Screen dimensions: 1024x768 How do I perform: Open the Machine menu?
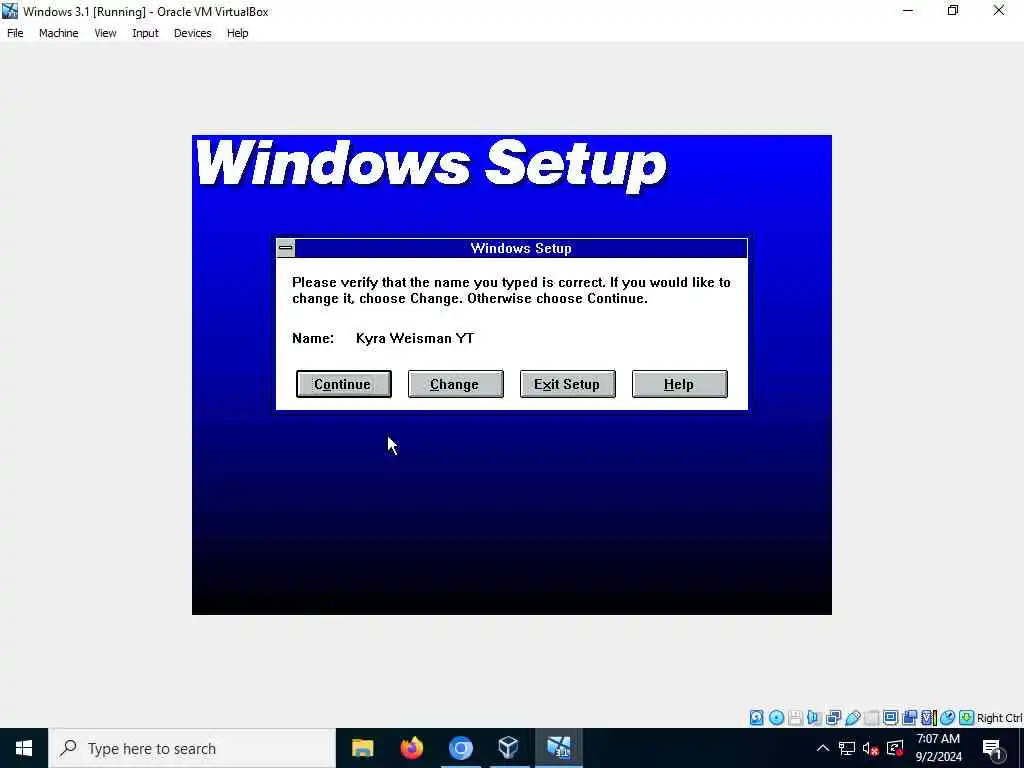click(59, 33)
